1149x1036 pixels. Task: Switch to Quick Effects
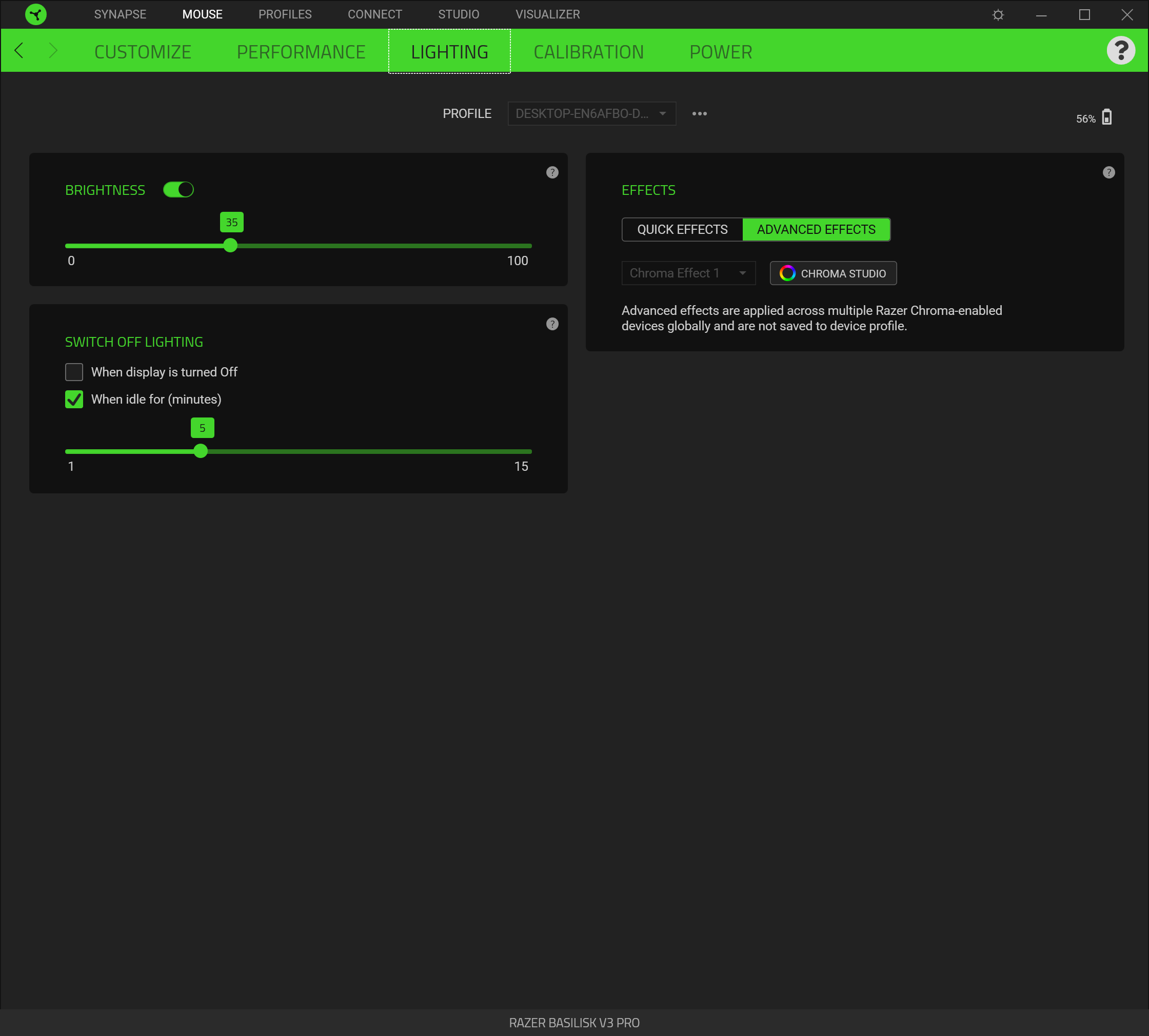[x=682, y=229]
